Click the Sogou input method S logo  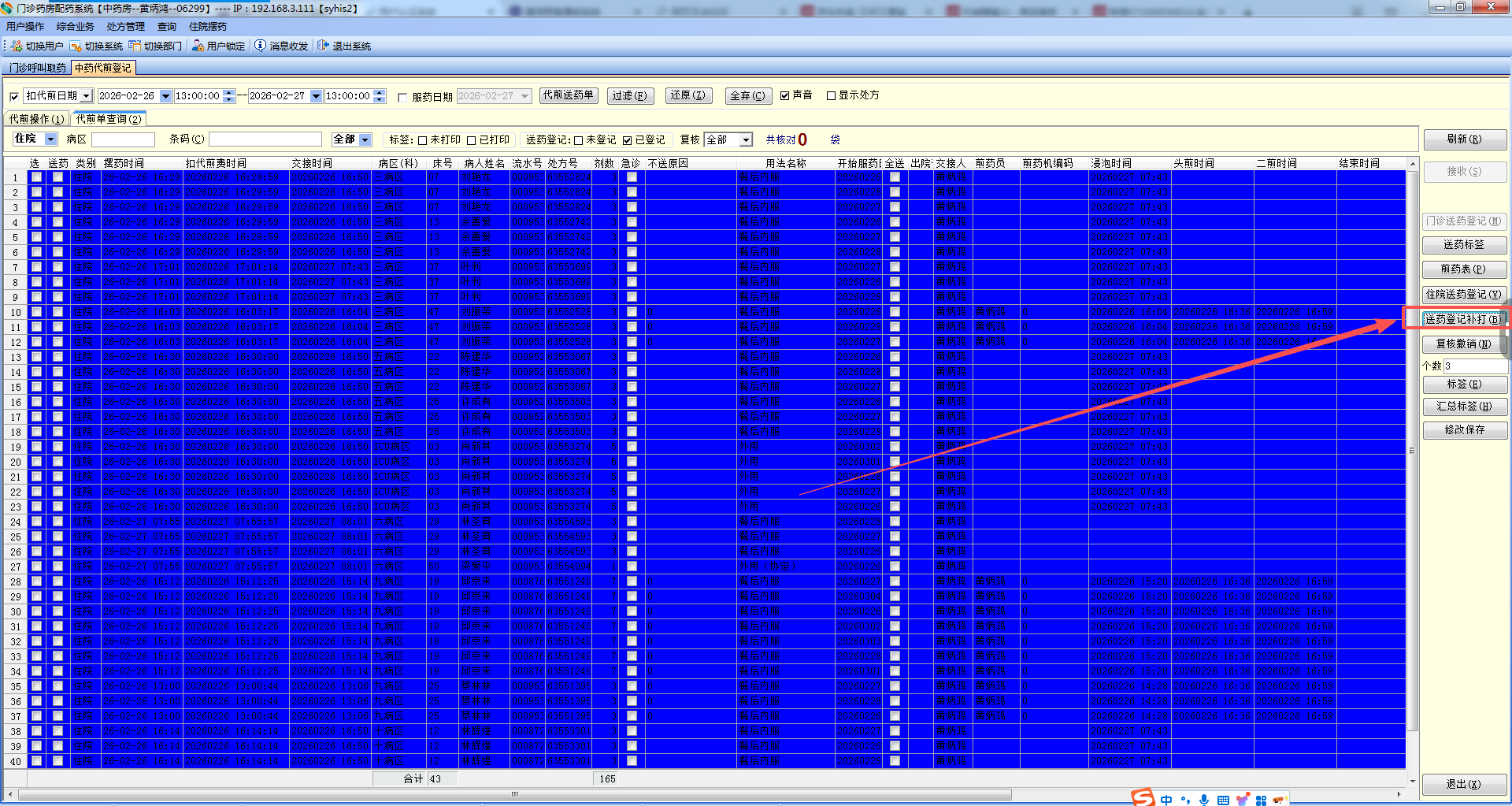[x=1143, y=797]
